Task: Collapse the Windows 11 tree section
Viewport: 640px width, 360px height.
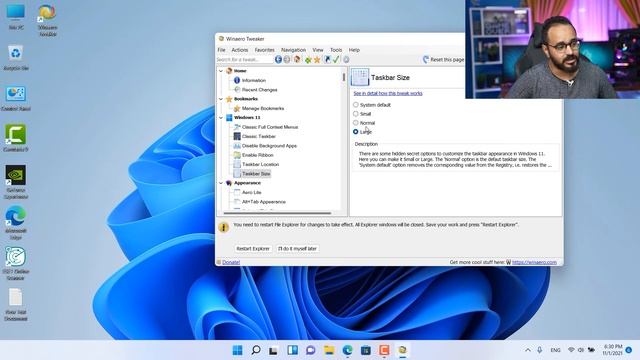Action: pyautogui.click(x=221, y=118)
